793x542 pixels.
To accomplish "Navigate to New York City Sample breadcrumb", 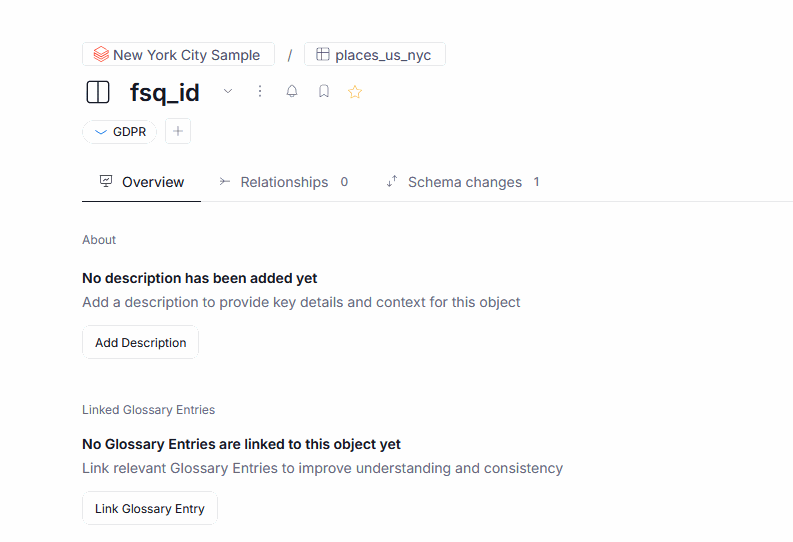I will point(186,55).
